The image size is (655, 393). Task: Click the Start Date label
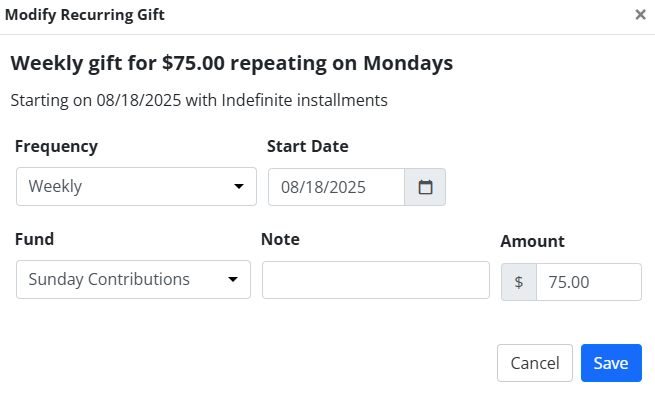click(307, 147)
